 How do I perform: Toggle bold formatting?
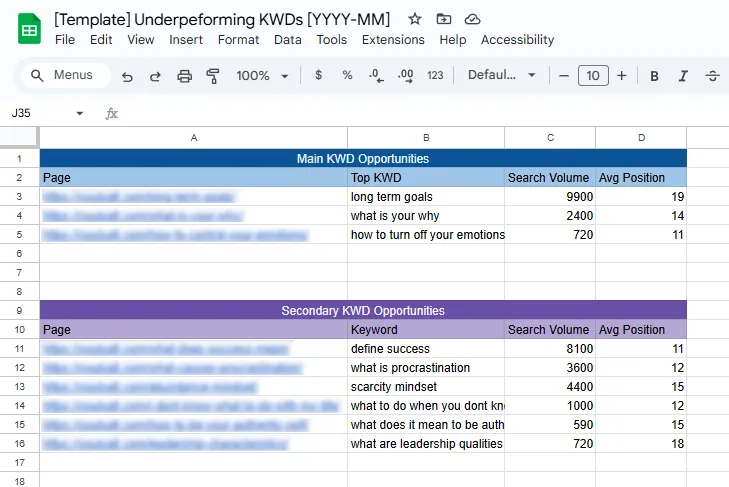[x=654, y=76]
